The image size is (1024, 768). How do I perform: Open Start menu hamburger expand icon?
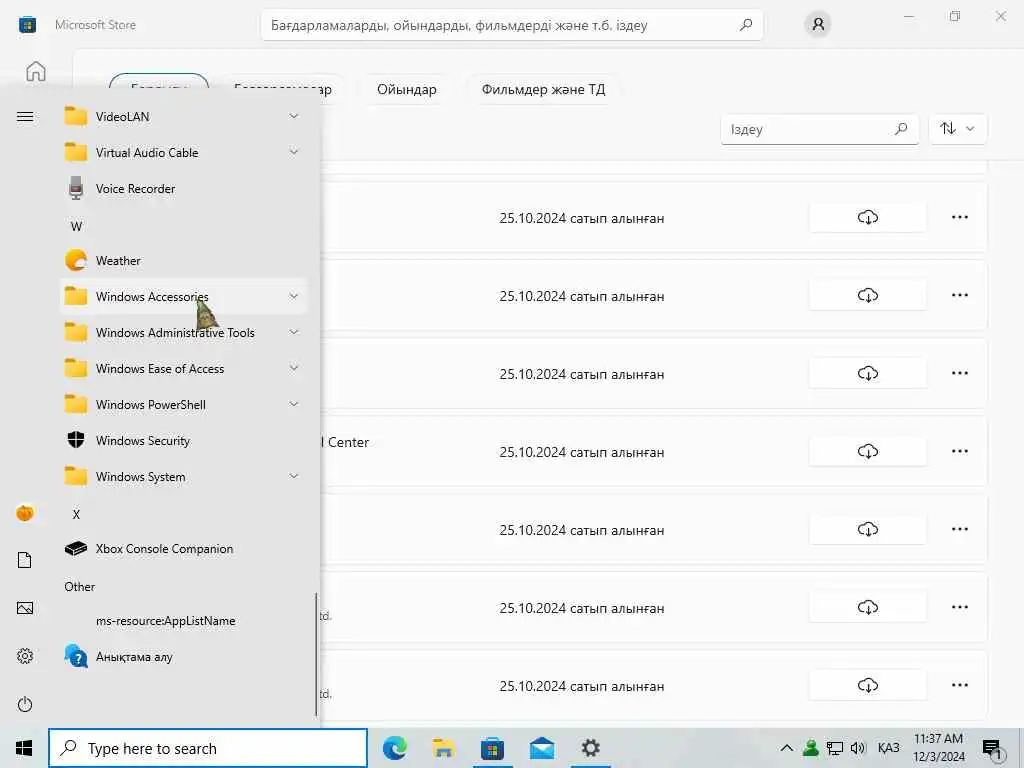tap(25, 116)
